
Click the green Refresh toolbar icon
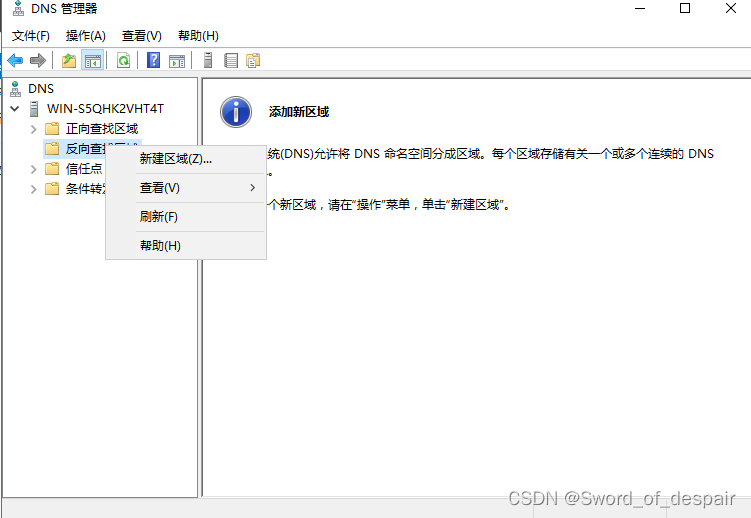point(124,61)
